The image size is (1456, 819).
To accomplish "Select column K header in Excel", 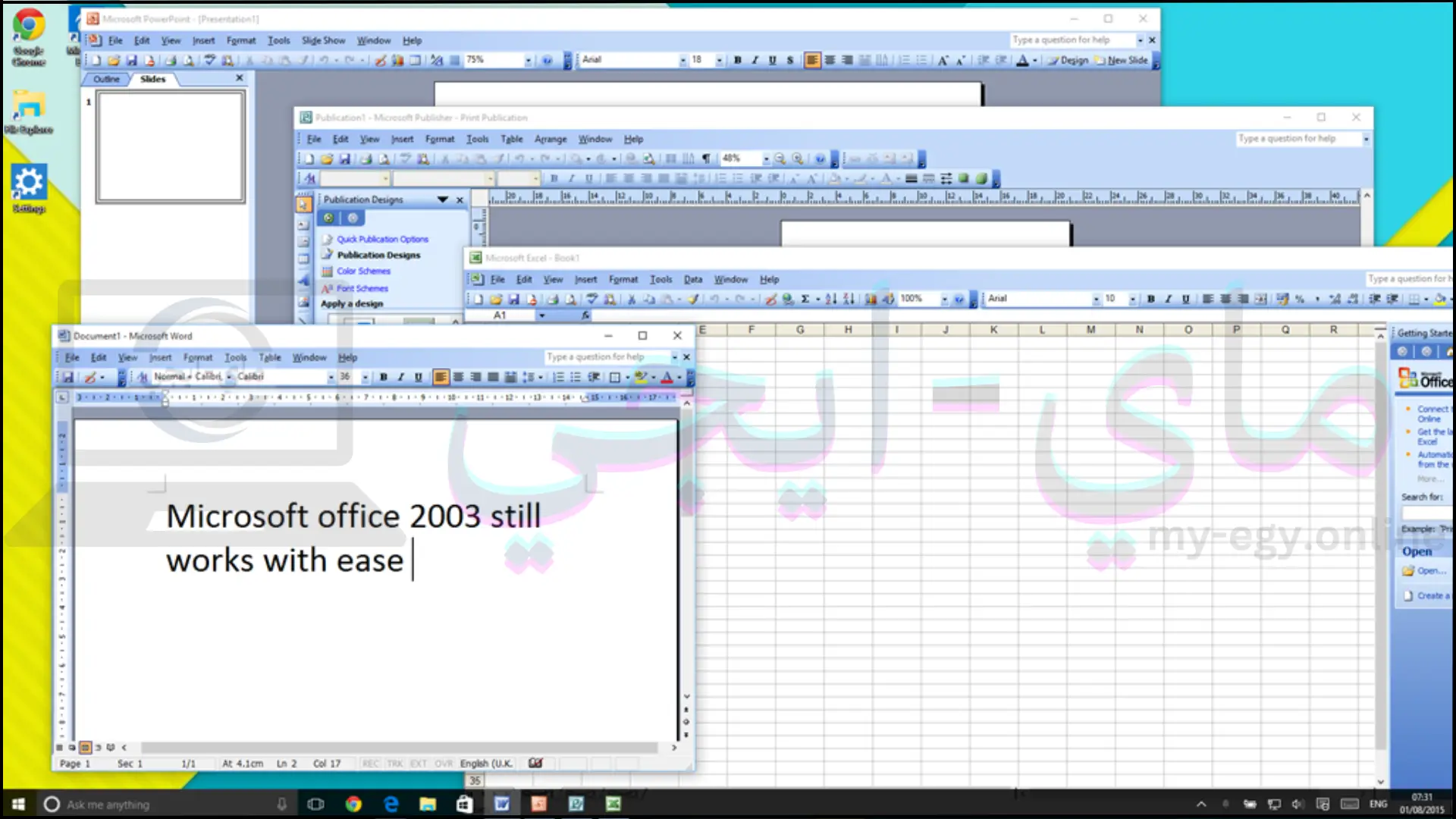I will [x=993, y=330].
